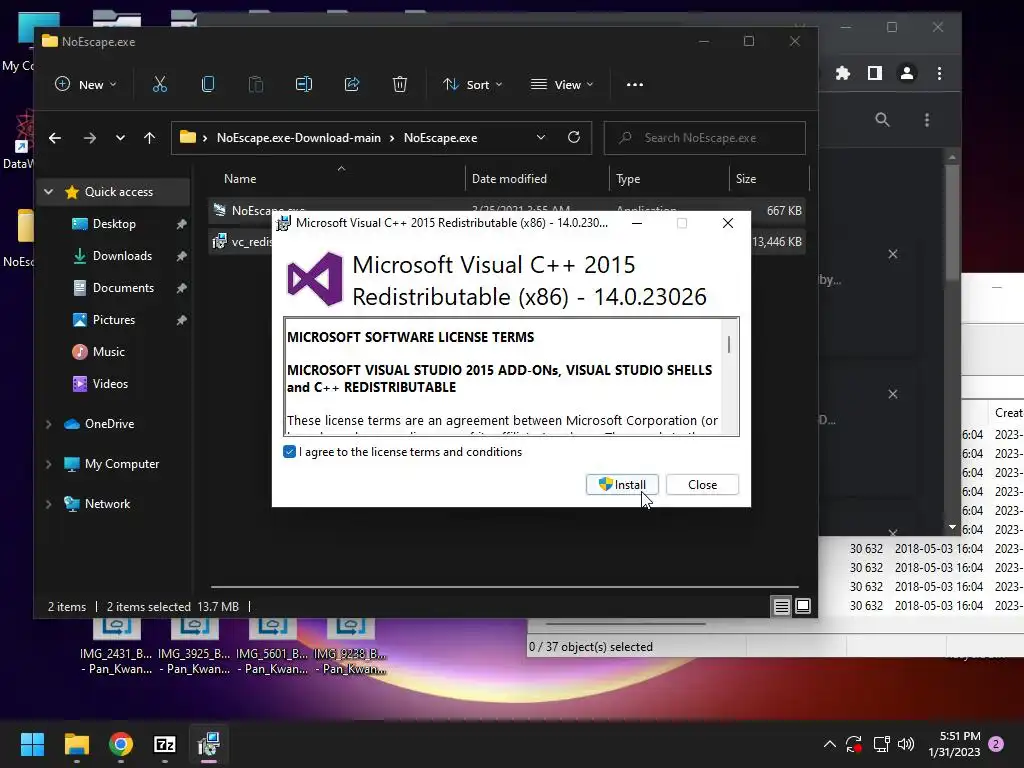Switch to large thumbnails view in status bar

tap(803, 607)
